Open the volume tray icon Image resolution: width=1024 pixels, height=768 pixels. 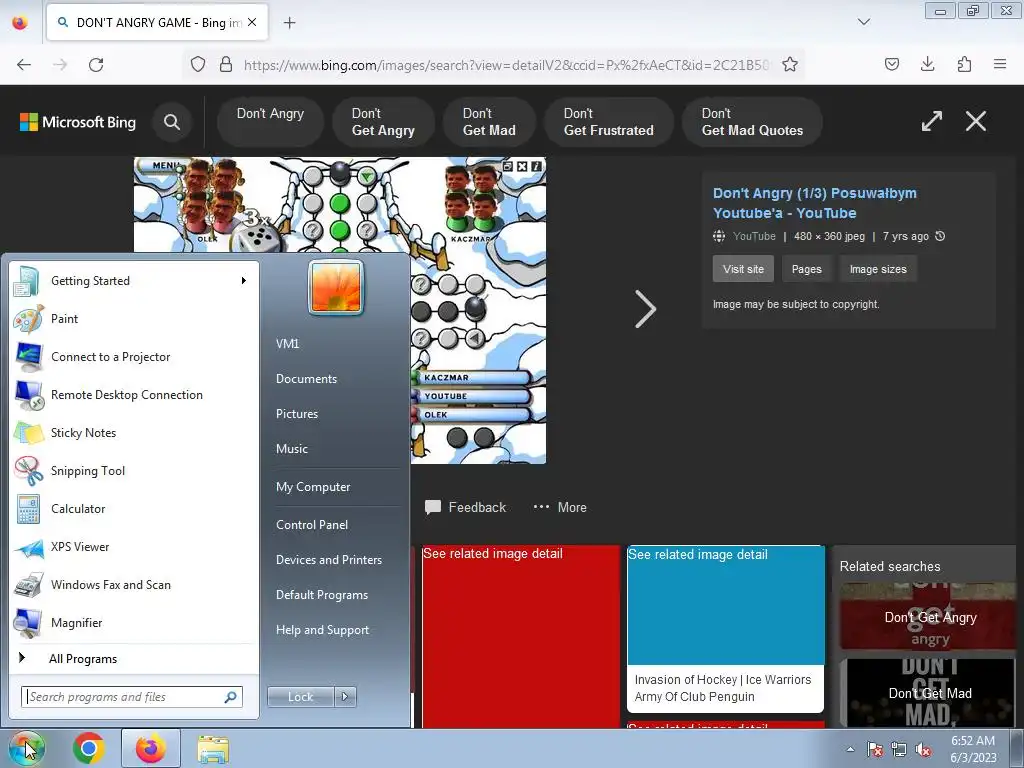pos(923,749)
